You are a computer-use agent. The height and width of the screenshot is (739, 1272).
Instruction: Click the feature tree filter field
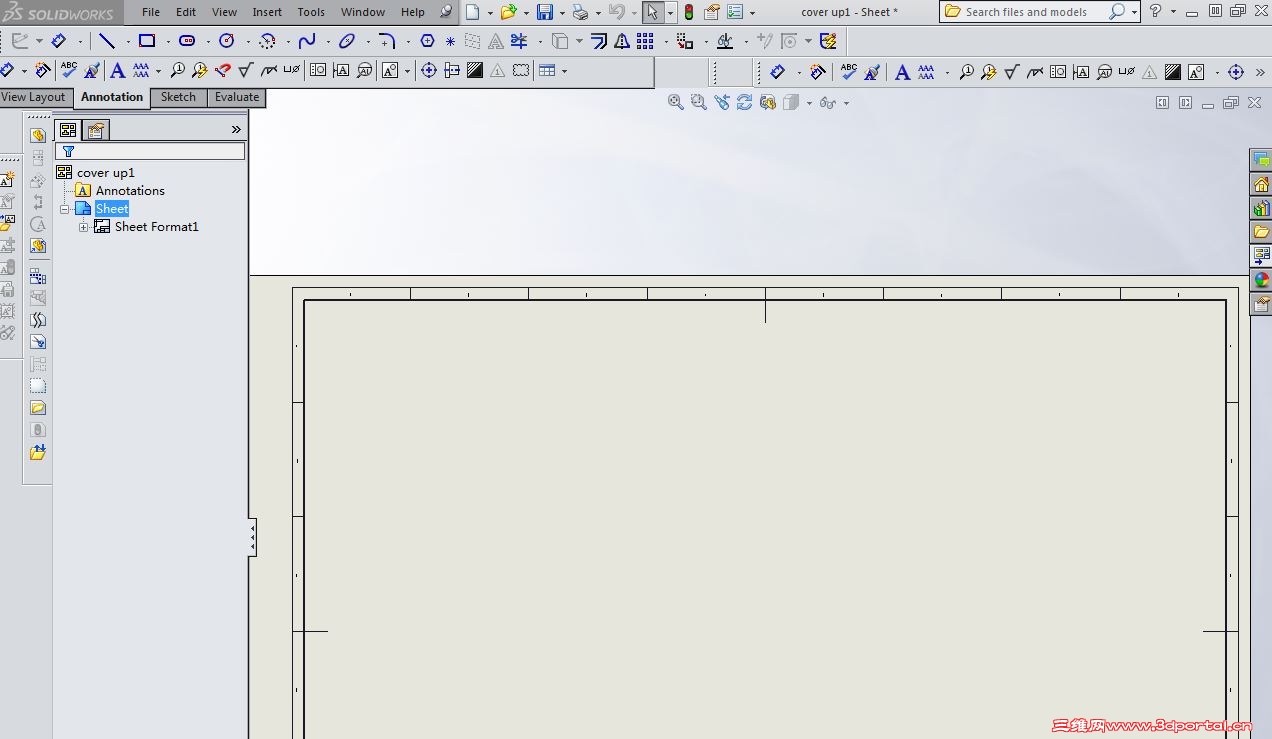pos(150,151)
